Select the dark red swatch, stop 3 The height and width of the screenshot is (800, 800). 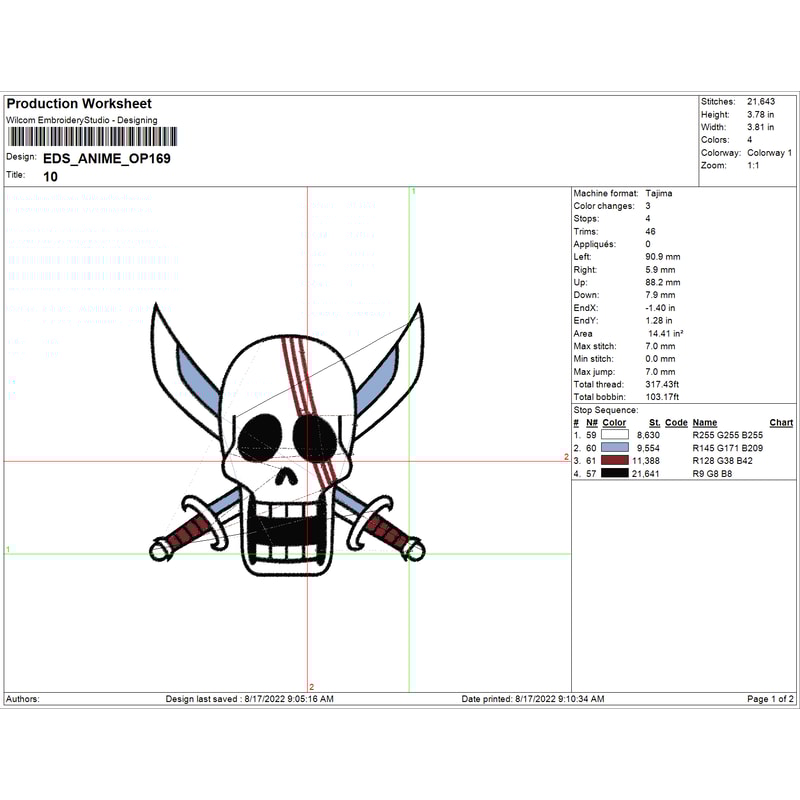614,460
